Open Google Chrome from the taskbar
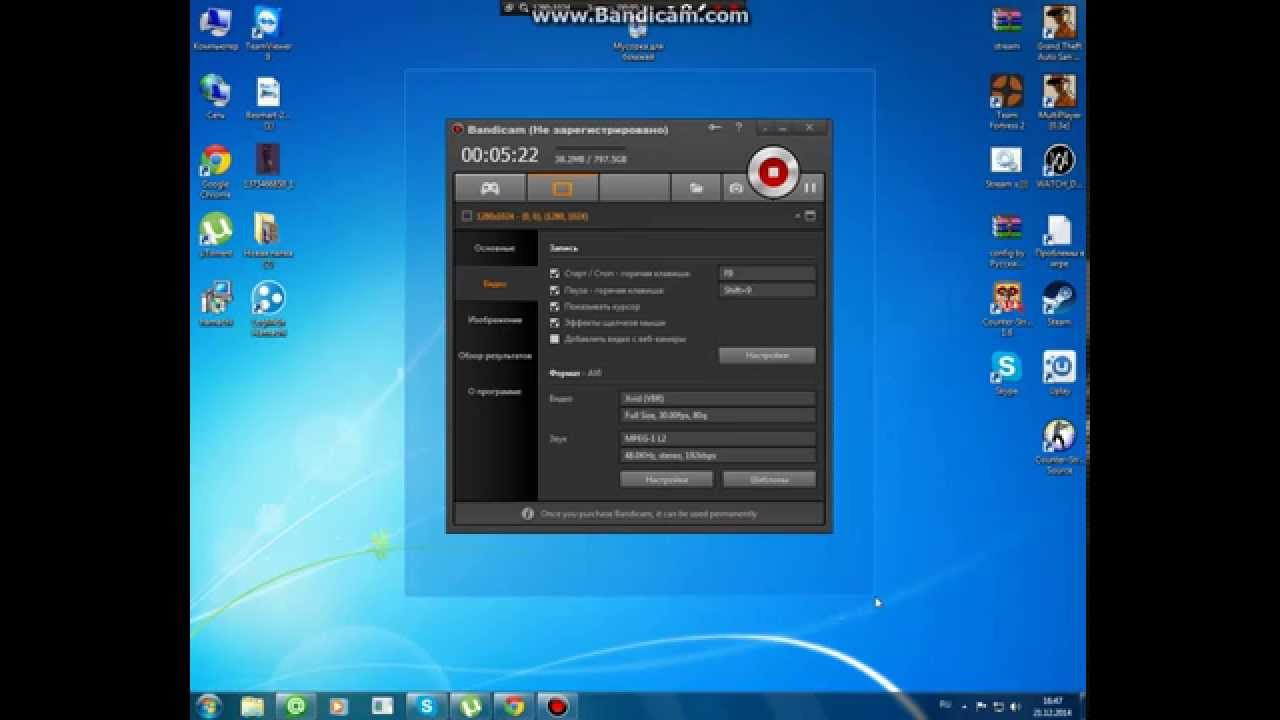This screenshot has height=720, width=1280. click(x=514, y=706)
